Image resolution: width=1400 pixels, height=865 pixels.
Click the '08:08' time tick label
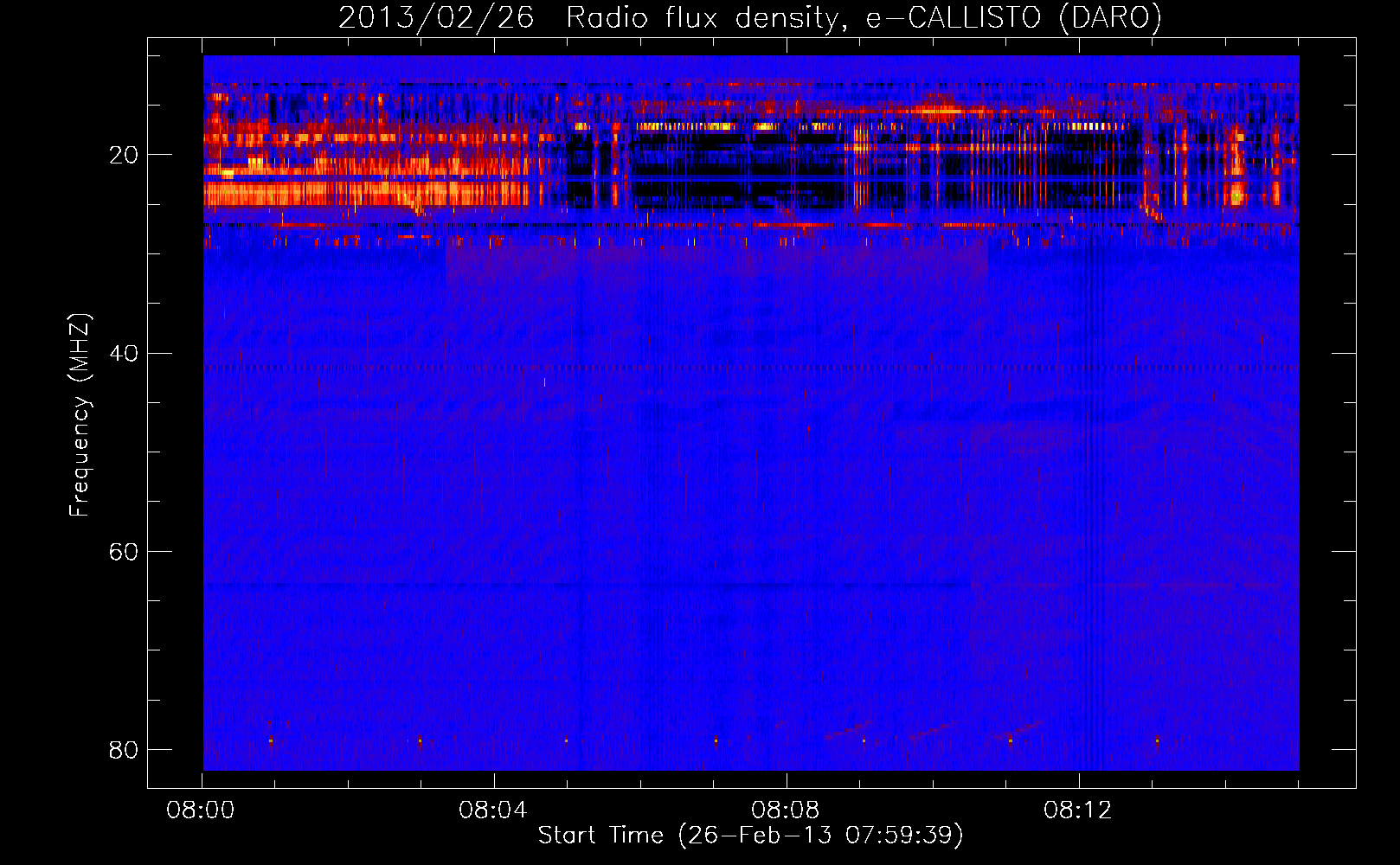pyautogui.click(x=786, y=811)
